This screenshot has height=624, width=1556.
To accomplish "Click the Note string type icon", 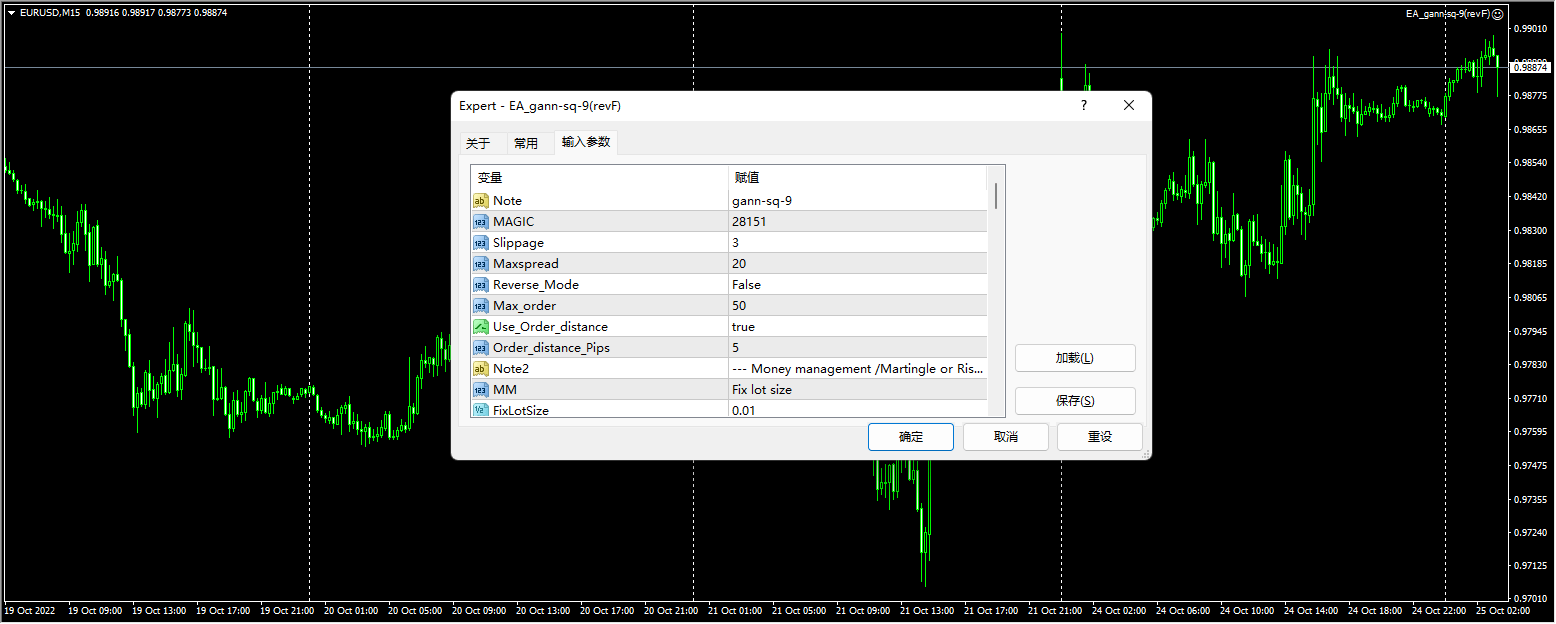I will (480, 201).
